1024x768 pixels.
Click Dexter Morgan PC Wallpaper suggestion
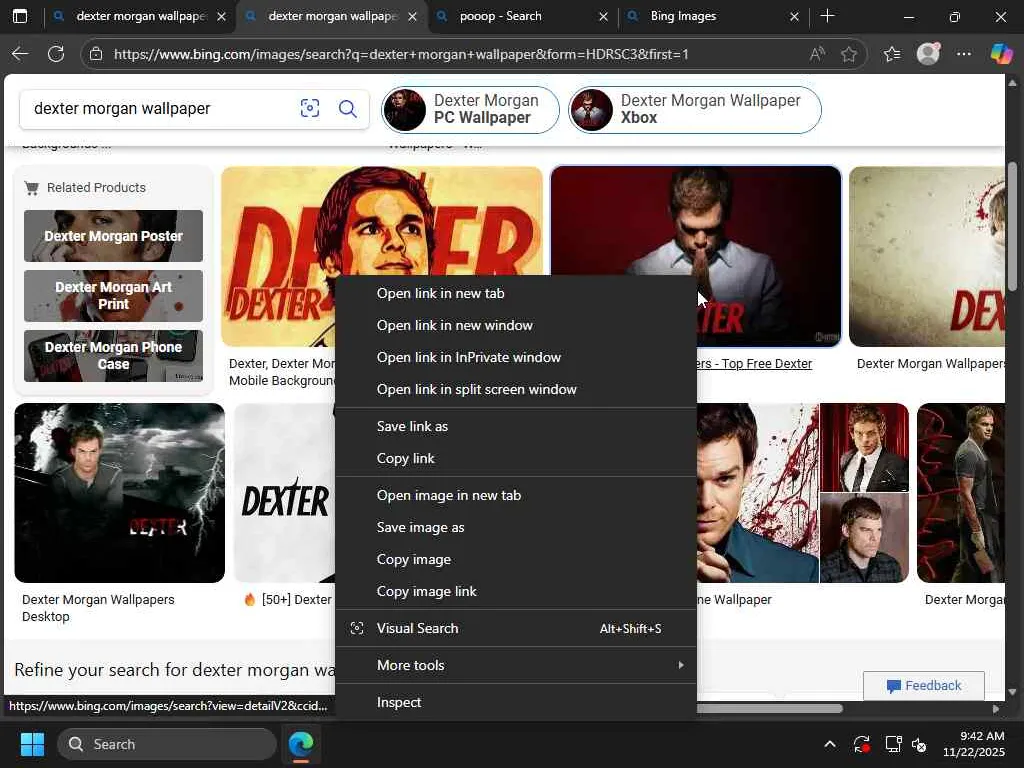click(470, 109)
